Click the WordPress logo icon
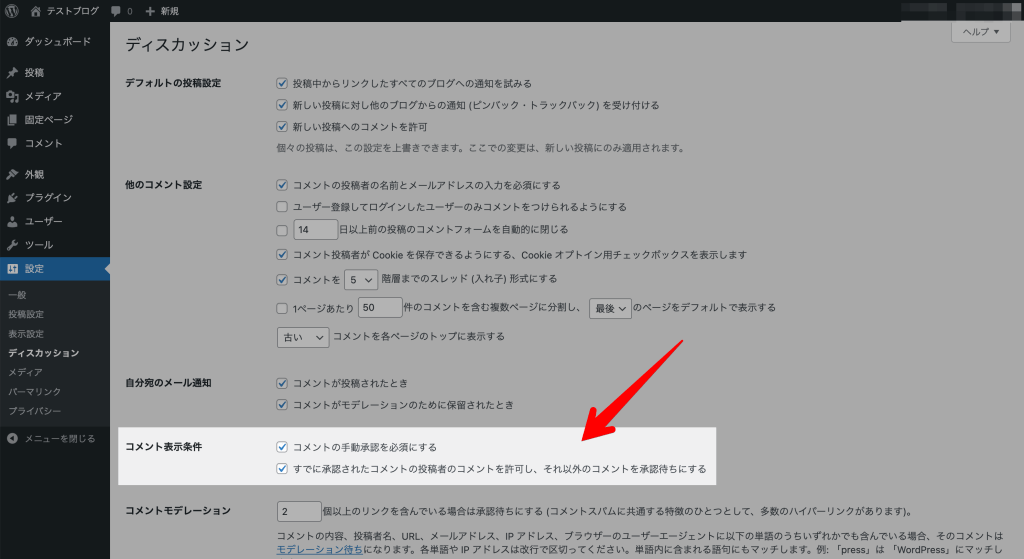 [12, 11]
